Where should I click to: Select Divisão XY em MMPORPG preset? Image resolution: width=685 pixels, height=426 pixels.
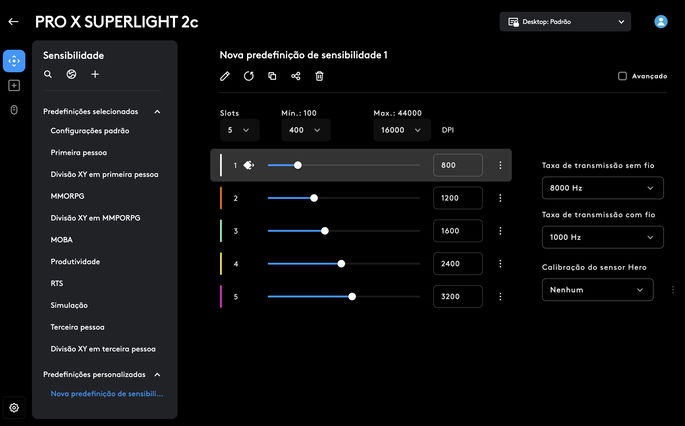(x=95, y=218)
